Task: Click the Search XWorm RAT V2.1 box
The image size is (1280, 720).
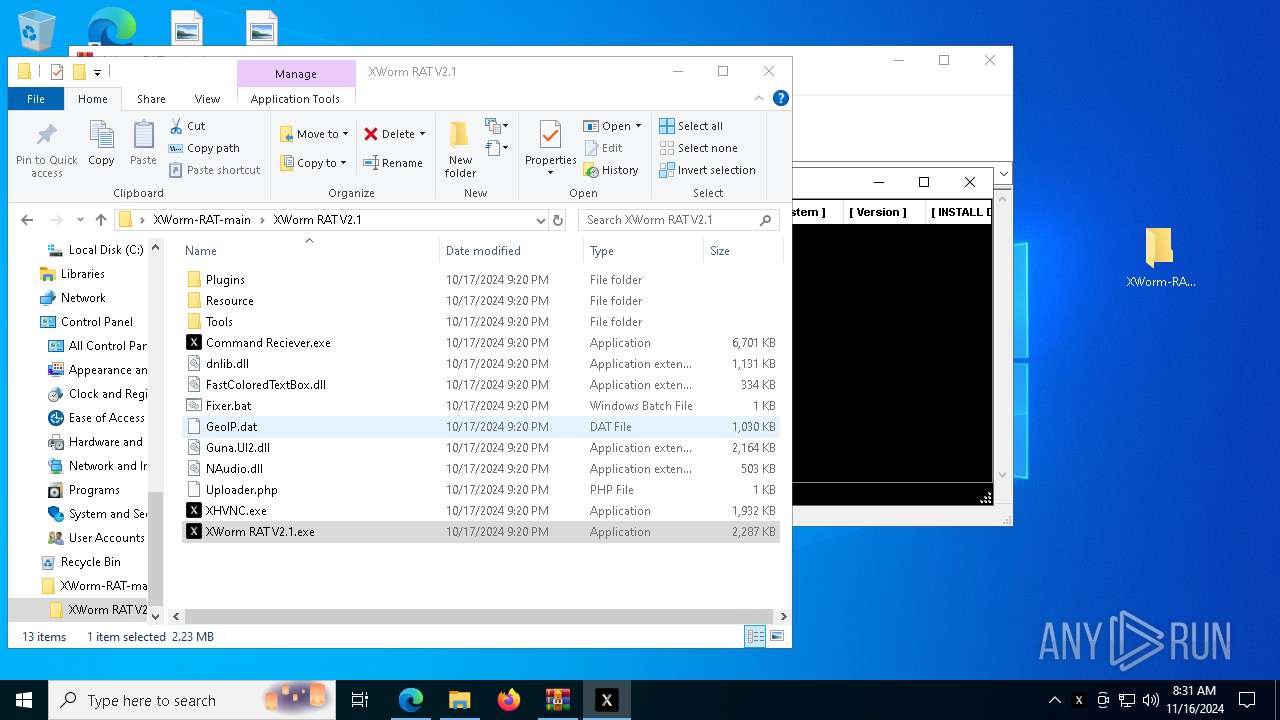Action: point(678,220)
